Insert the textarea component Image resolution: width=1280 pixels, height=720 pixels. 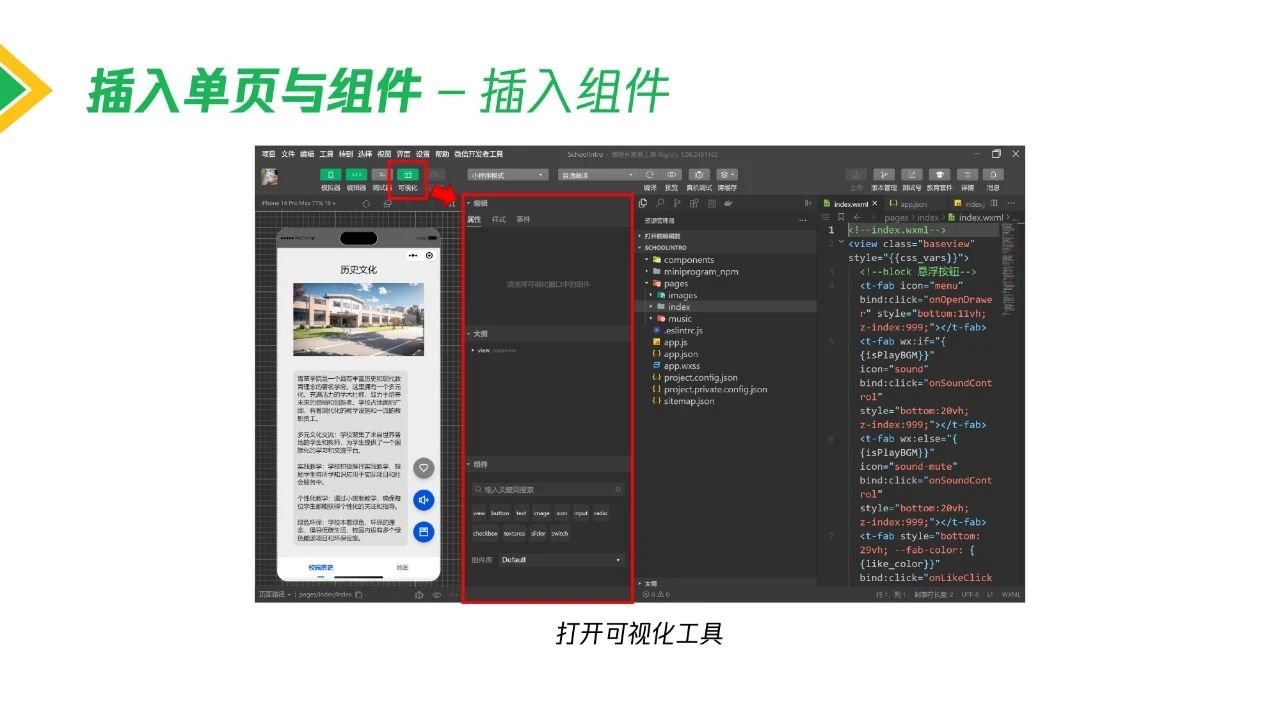[514, 533]
